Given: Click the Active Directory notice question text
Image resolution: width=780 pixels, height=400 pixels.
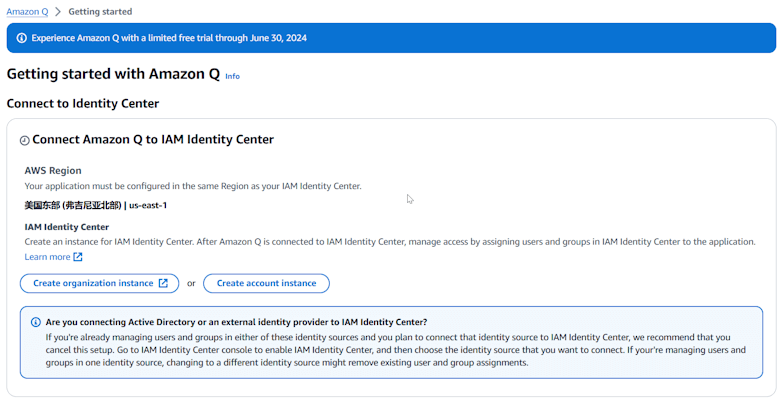Looking at the screenshot, I should coord(236,322).
